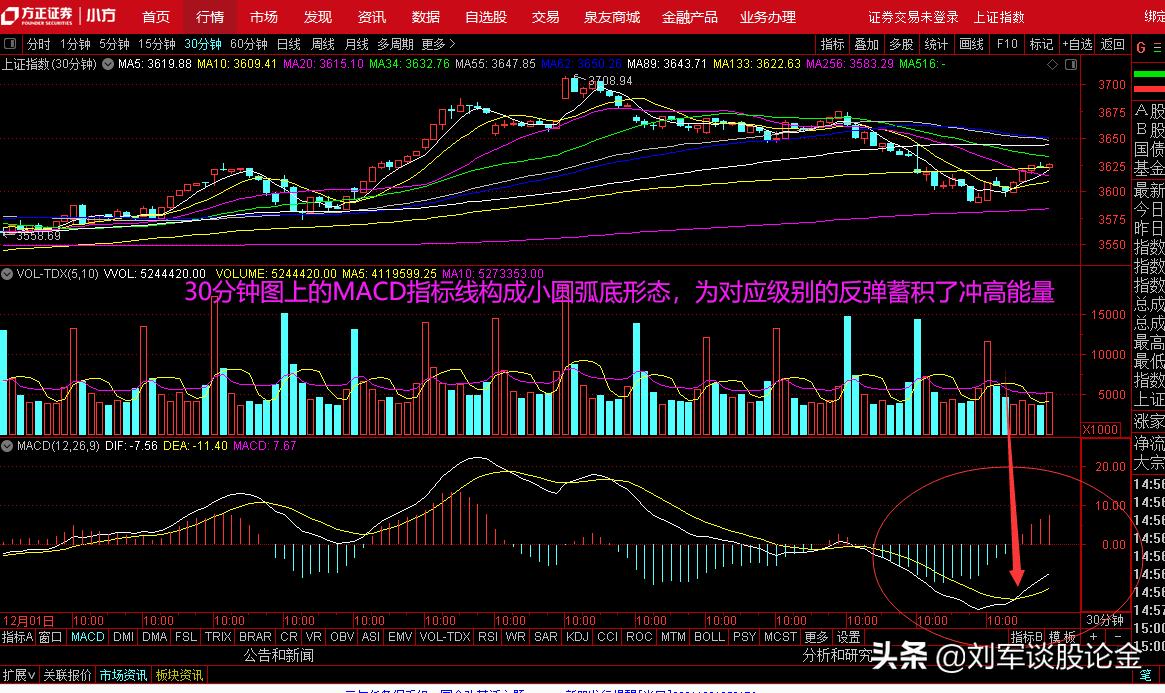Open the 关联报价 tab
This screenshot has width=1165, height=693.
[x=67, y=675]
